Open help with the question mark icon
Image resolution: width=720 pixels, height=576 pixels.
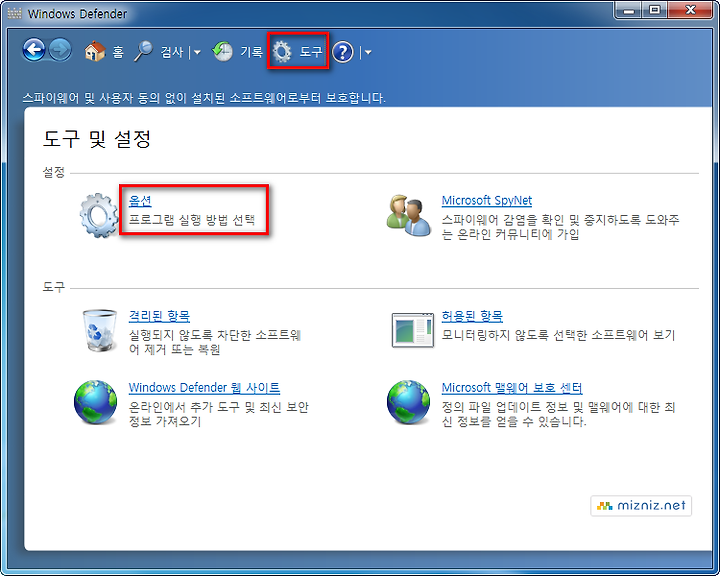click(343, 52)
